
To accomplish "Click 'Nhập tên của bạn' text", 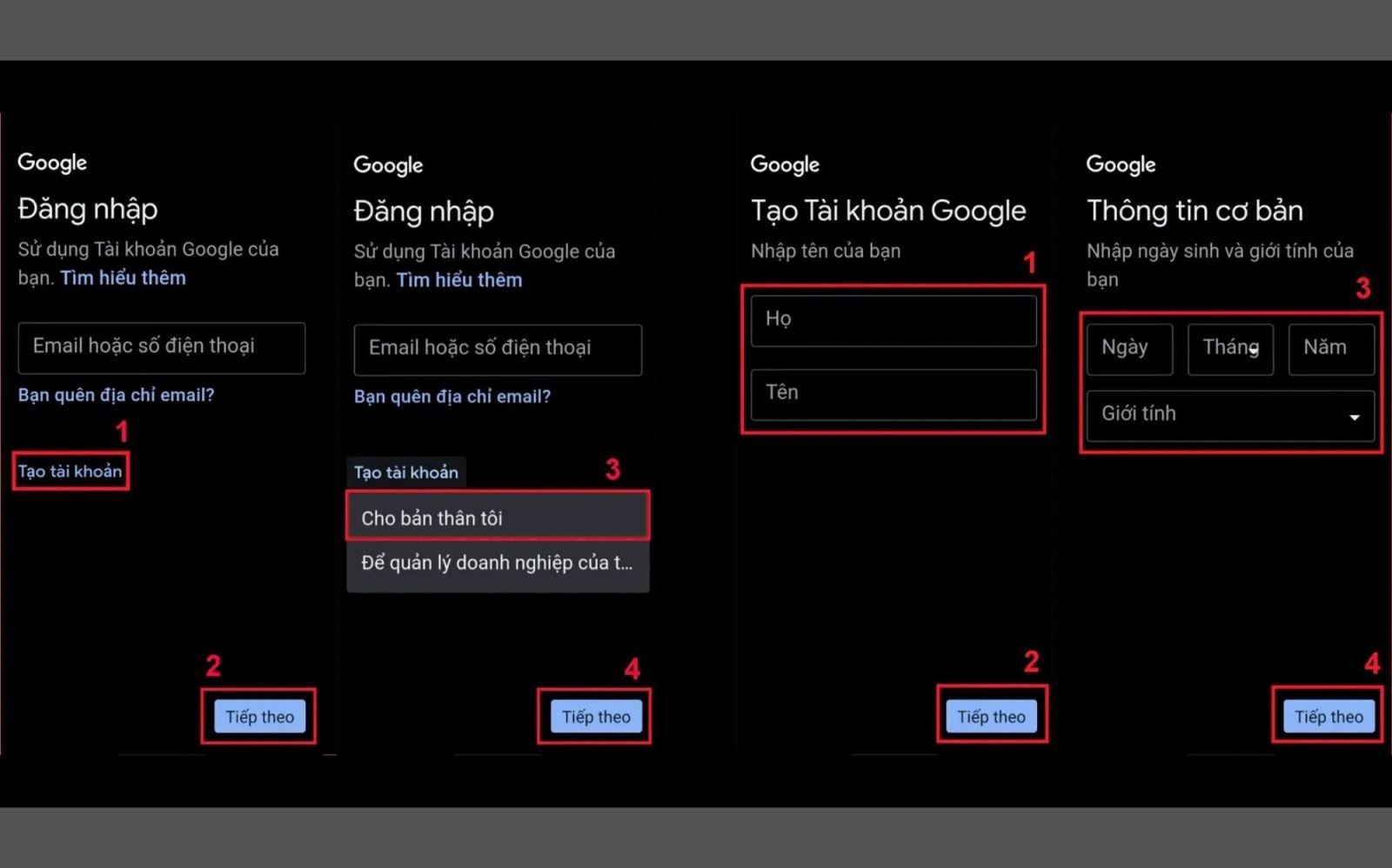I will (826, 251).
